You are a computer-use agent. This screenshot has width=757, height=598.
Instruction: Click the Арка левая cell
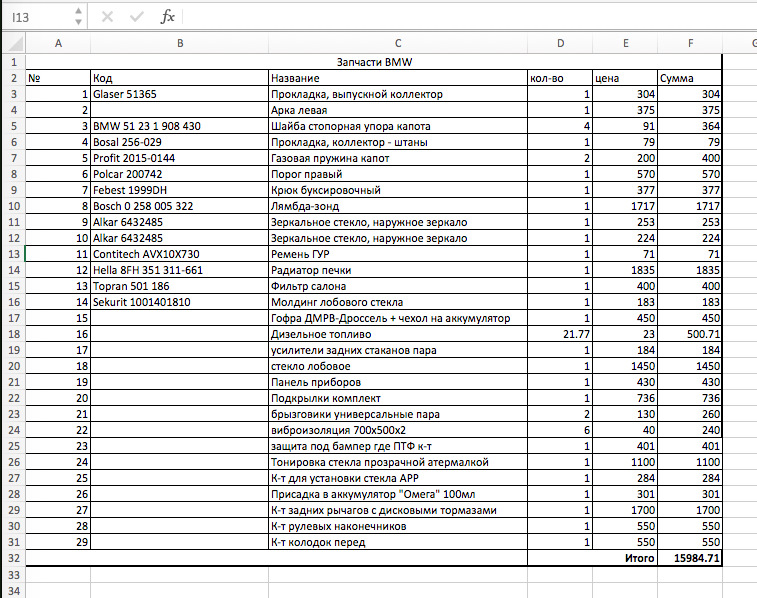[x=398, y=110]
